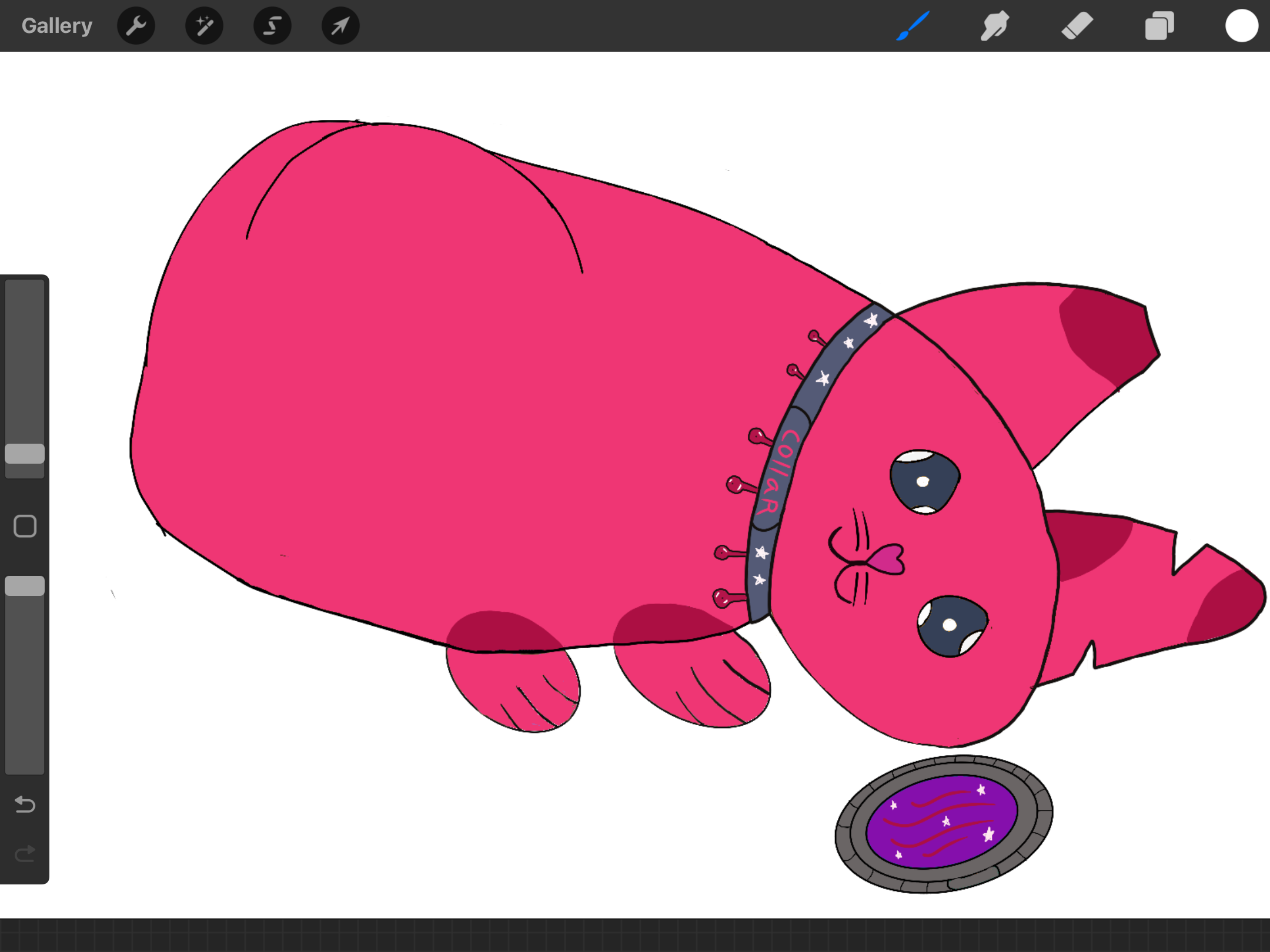Tap the purple galaxy food bowl drawing
1270x952 pixels.
tap(944, 824)
